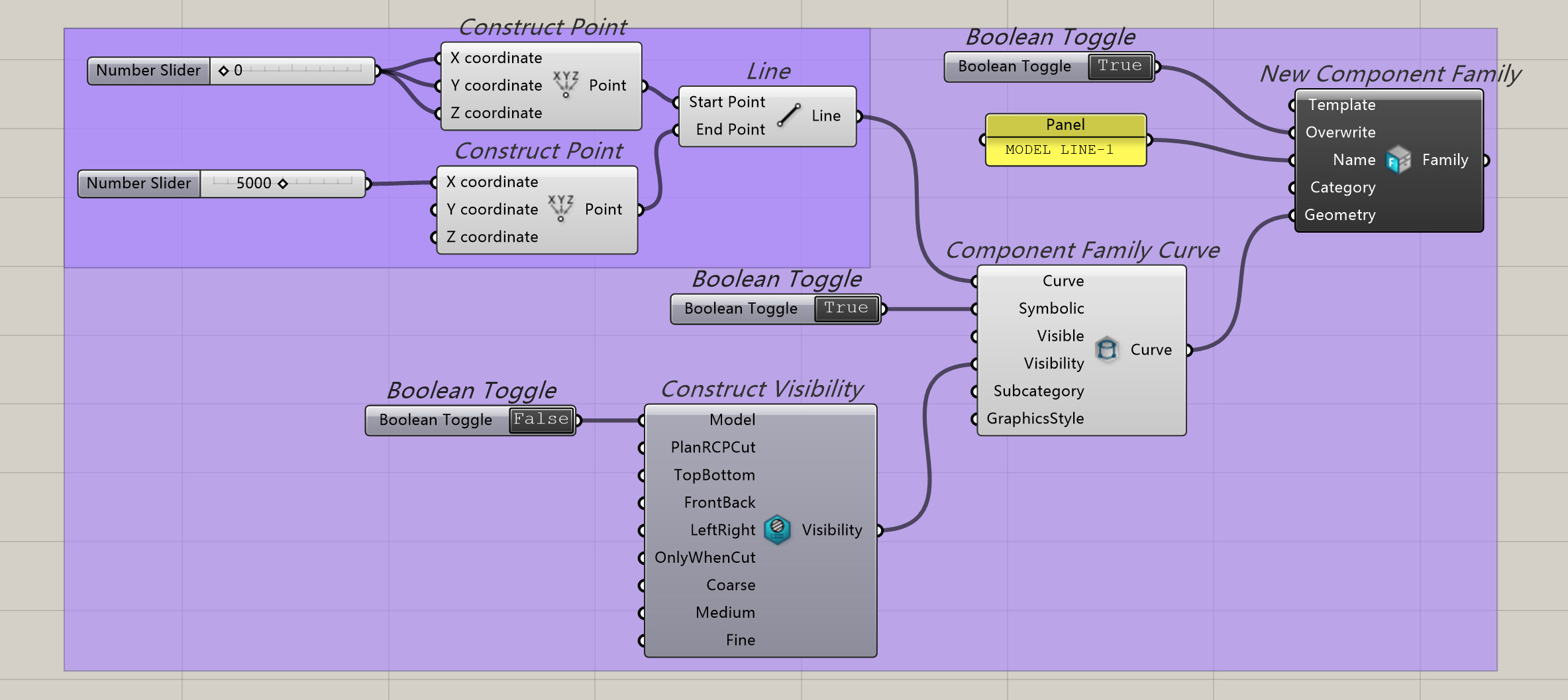Click the Family output parameter label
Image resolution: width=1568 pixels, height=700 pixels.
point(1445,160)
